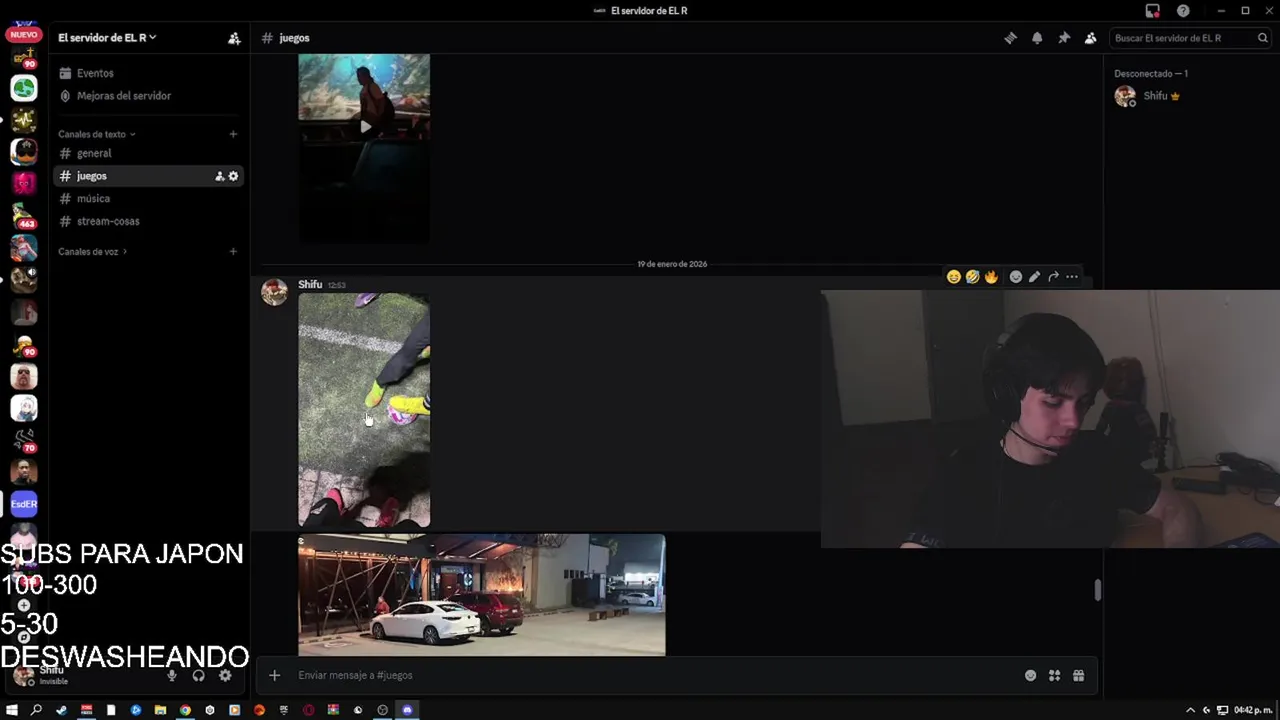Edit the message with pencil icon

[x=1034, y=277]
